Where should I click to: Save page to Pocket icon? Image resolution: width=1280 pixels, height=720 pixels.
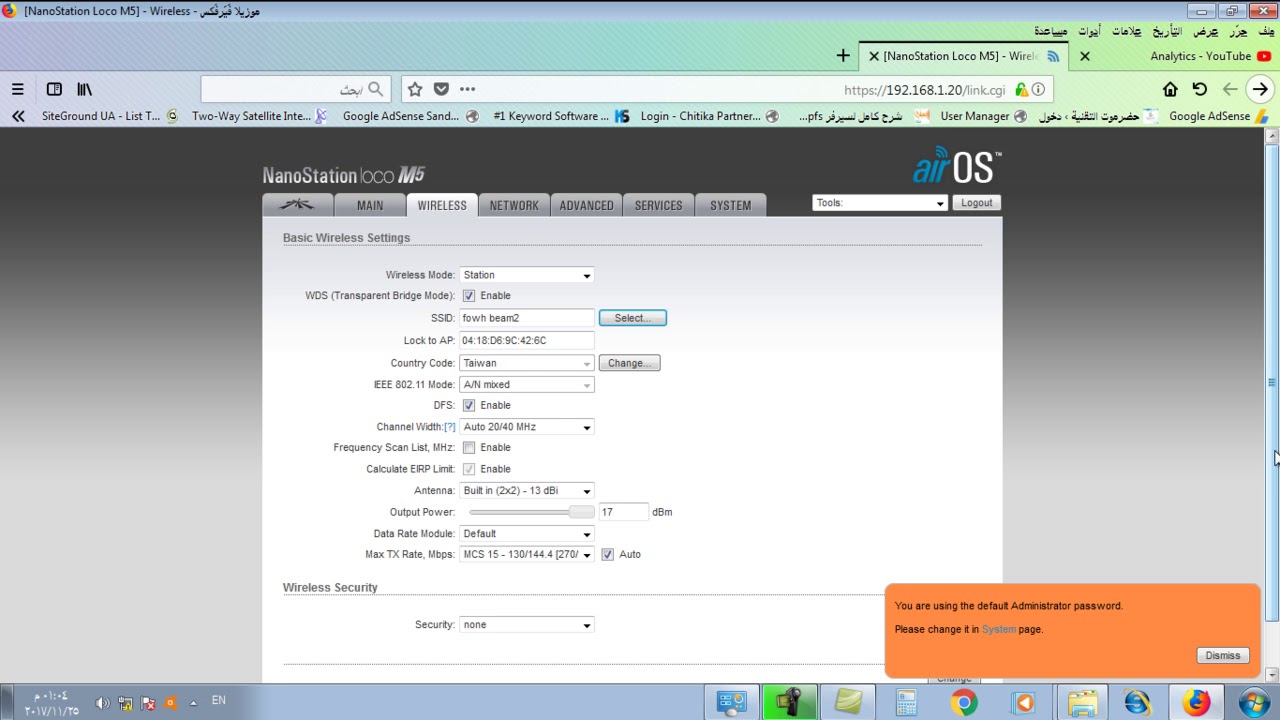[x=441, y=89]
